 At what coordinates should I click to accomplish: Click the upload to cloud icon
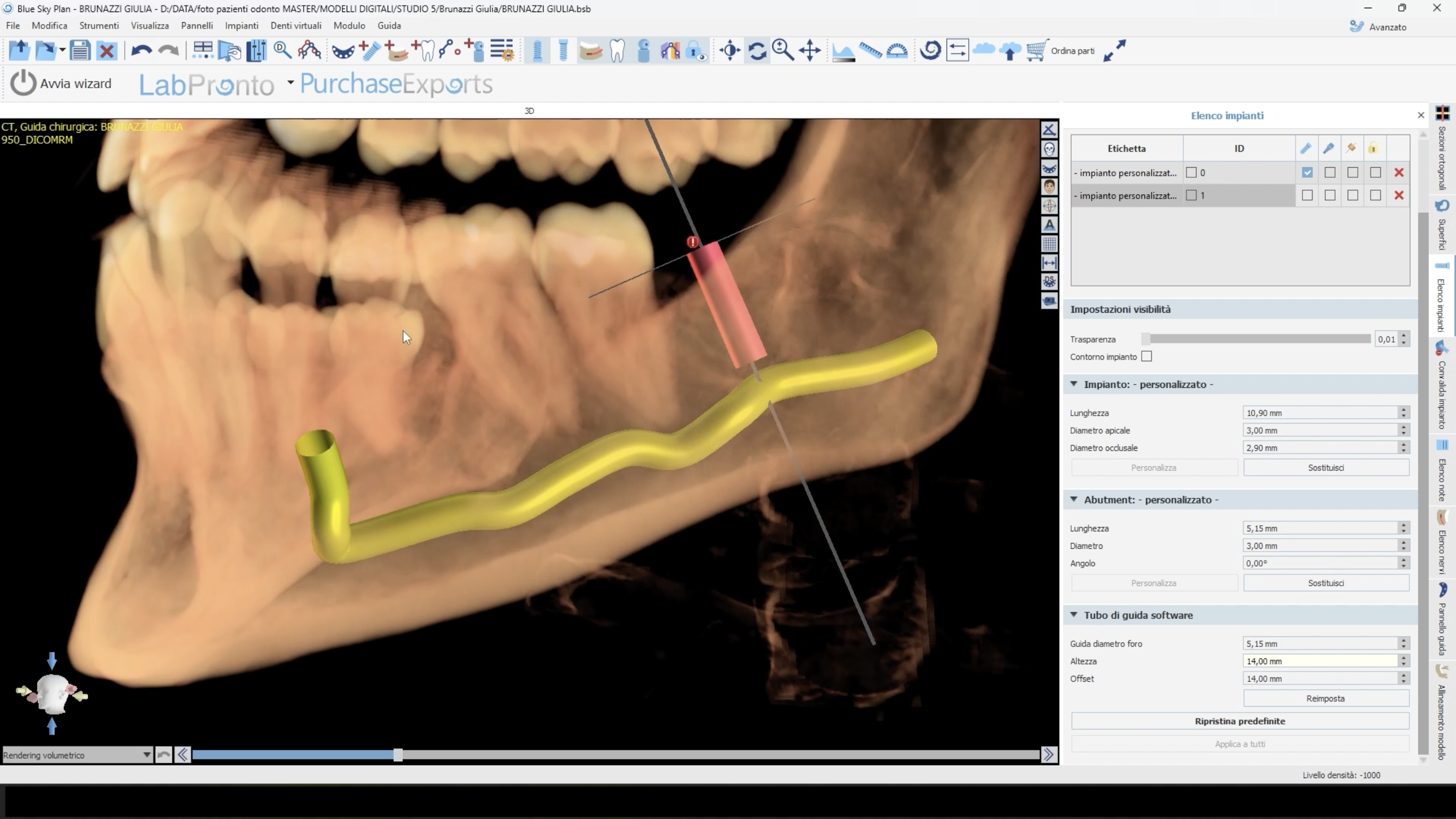tap(1010, 51)
